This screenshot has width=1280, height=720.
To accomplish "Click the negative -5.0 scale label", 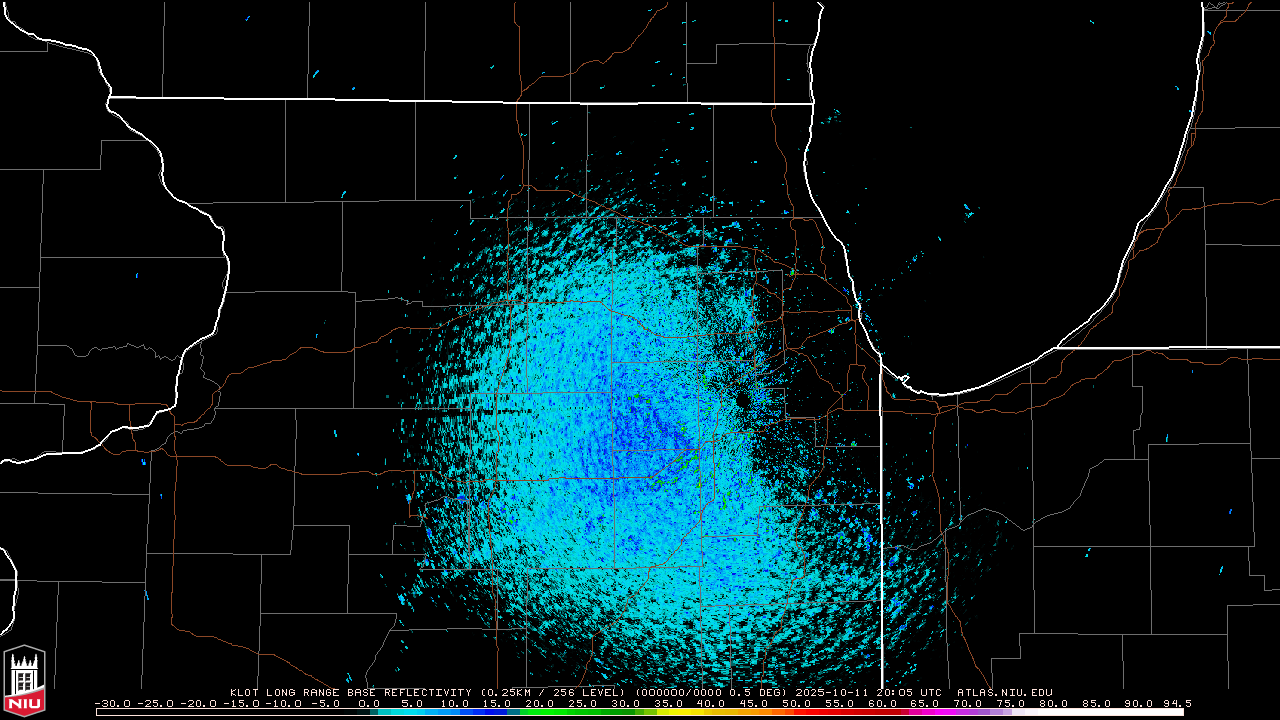I will click(x=327, y=704).
